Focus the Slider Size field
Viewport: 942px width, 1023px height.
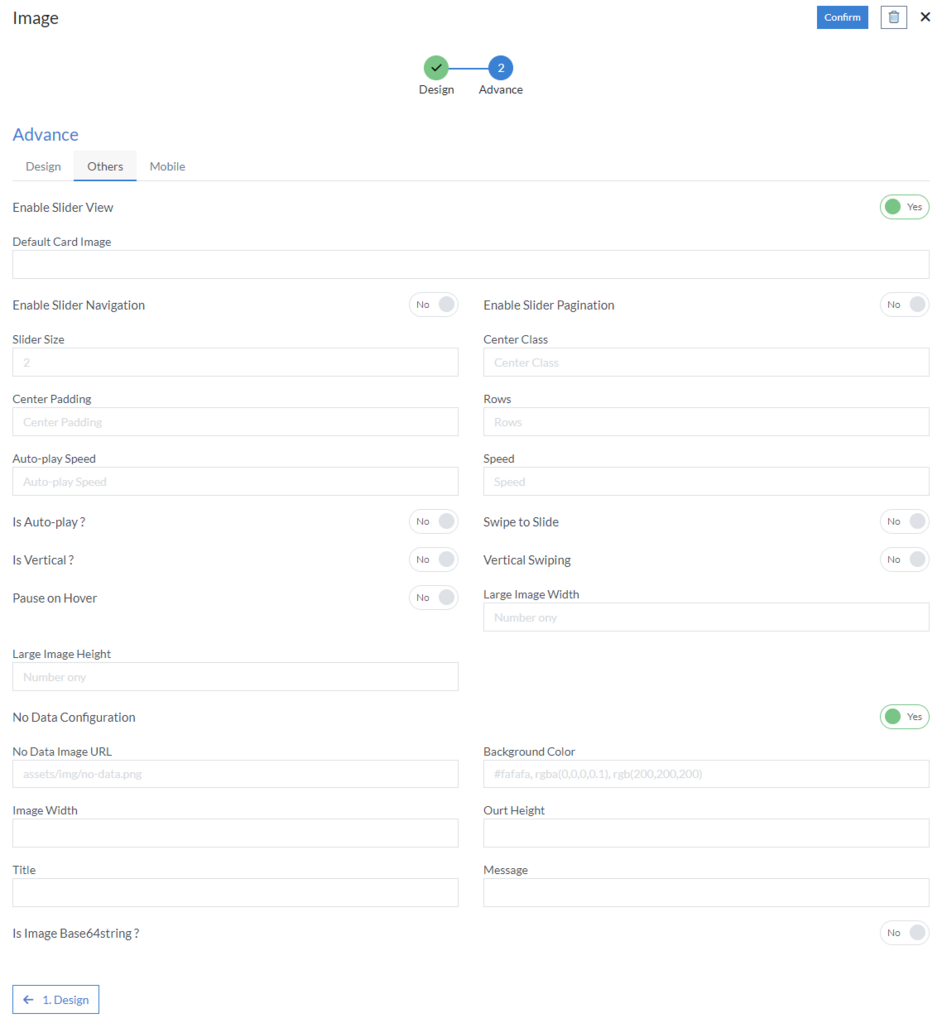235,363
